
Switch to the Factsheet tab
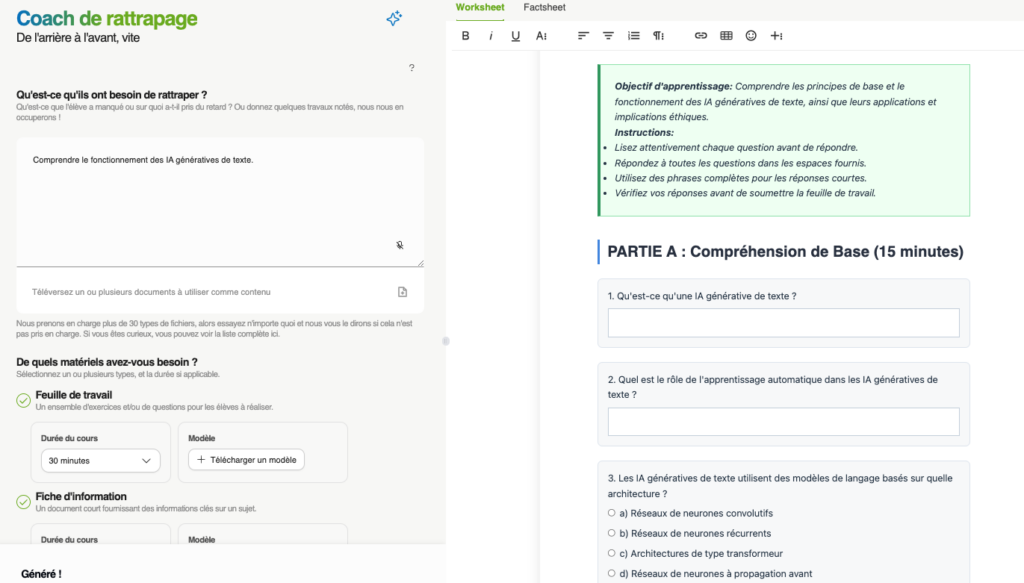coord(544,7)
